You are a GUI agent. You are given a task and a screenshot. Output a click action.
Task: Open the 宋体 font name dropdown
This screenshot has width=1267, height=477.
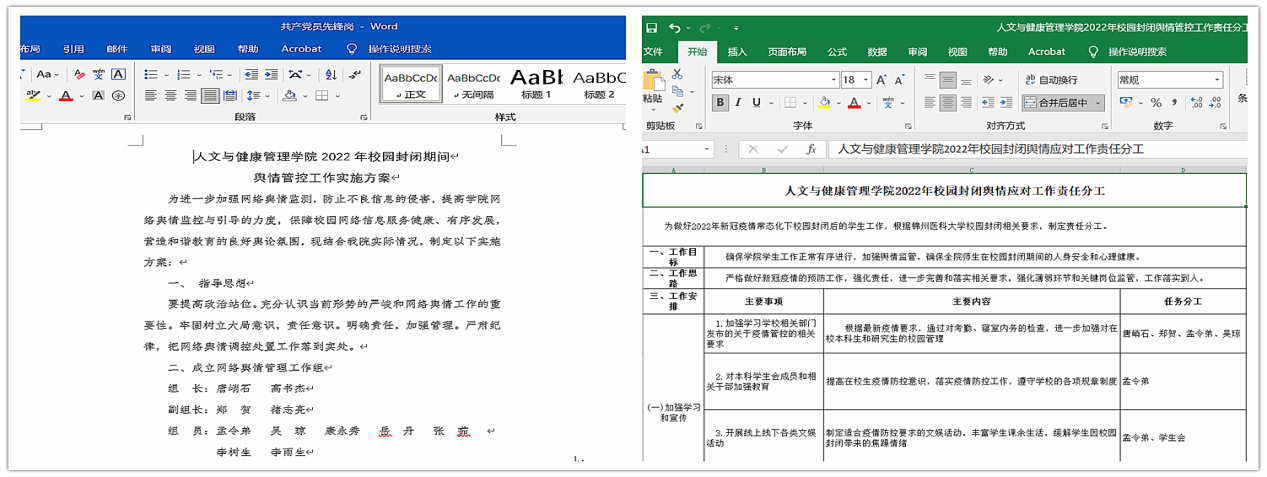831,80
